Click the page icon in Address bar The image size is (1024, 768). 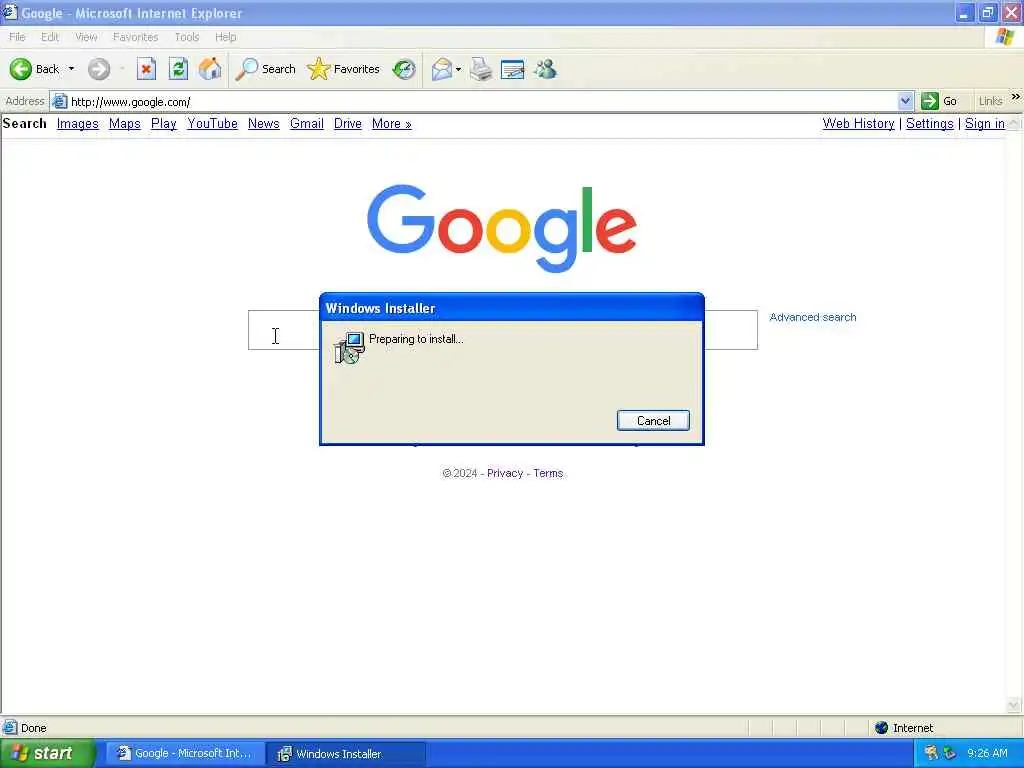point(60,101)
